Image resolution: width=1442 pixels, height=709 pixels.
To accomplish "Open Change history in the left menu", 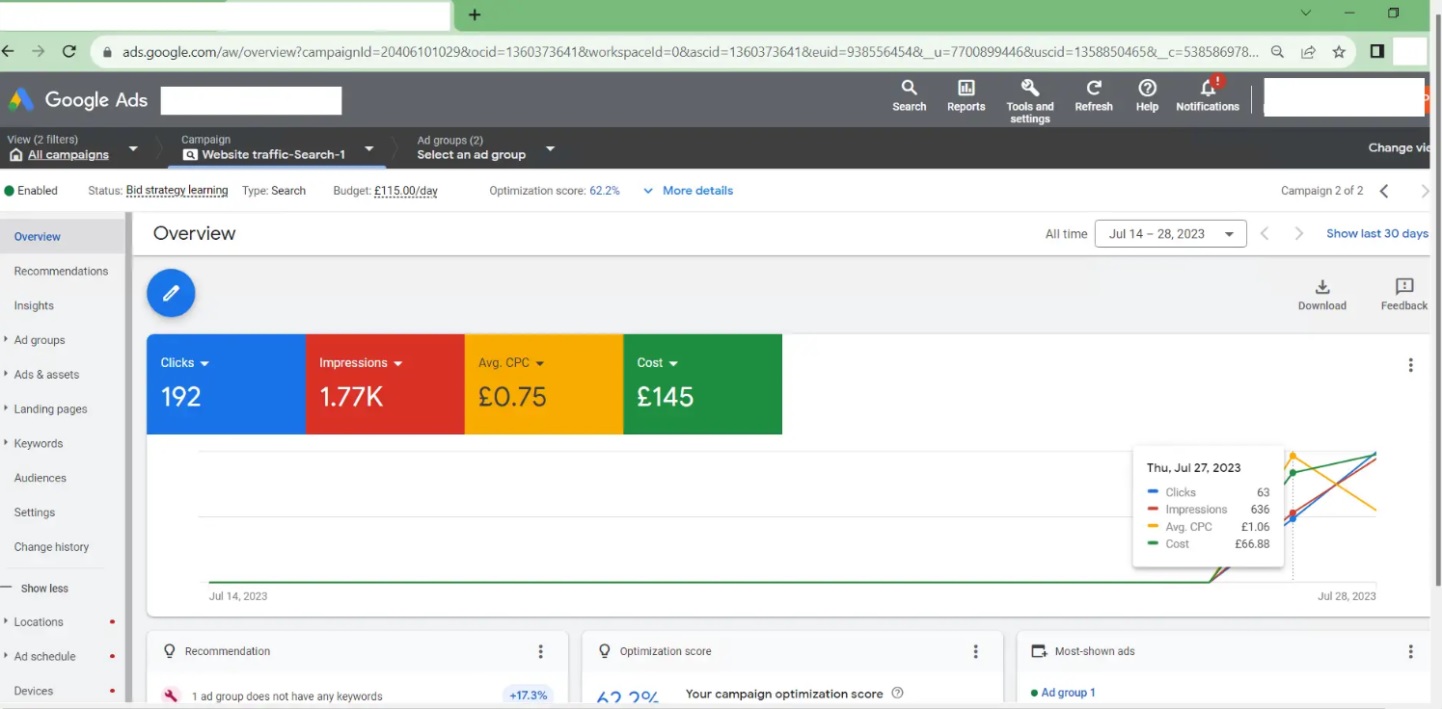I will tap(51, 547).
